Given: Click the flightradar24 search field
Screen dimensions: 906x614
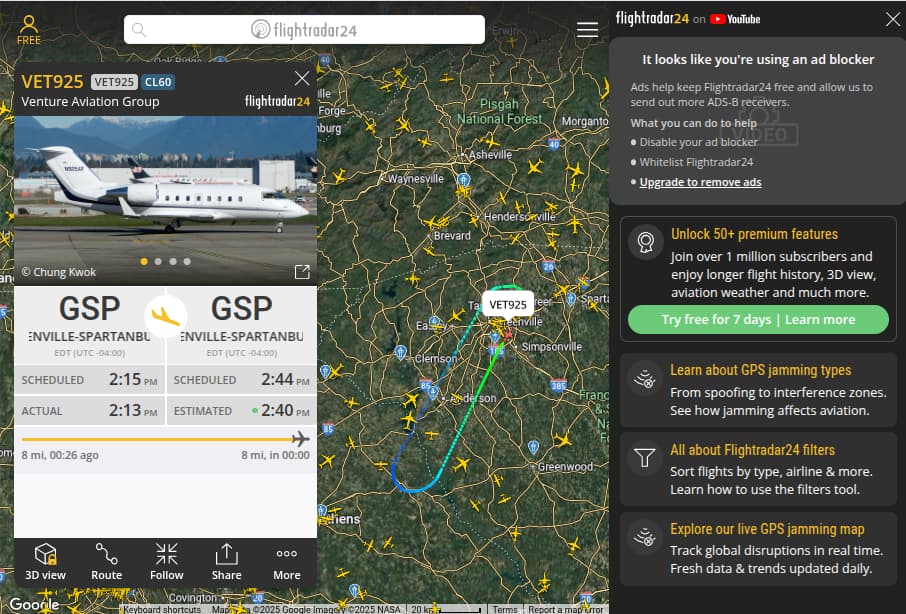Looking at the screenshot, I should coord(304,29).
